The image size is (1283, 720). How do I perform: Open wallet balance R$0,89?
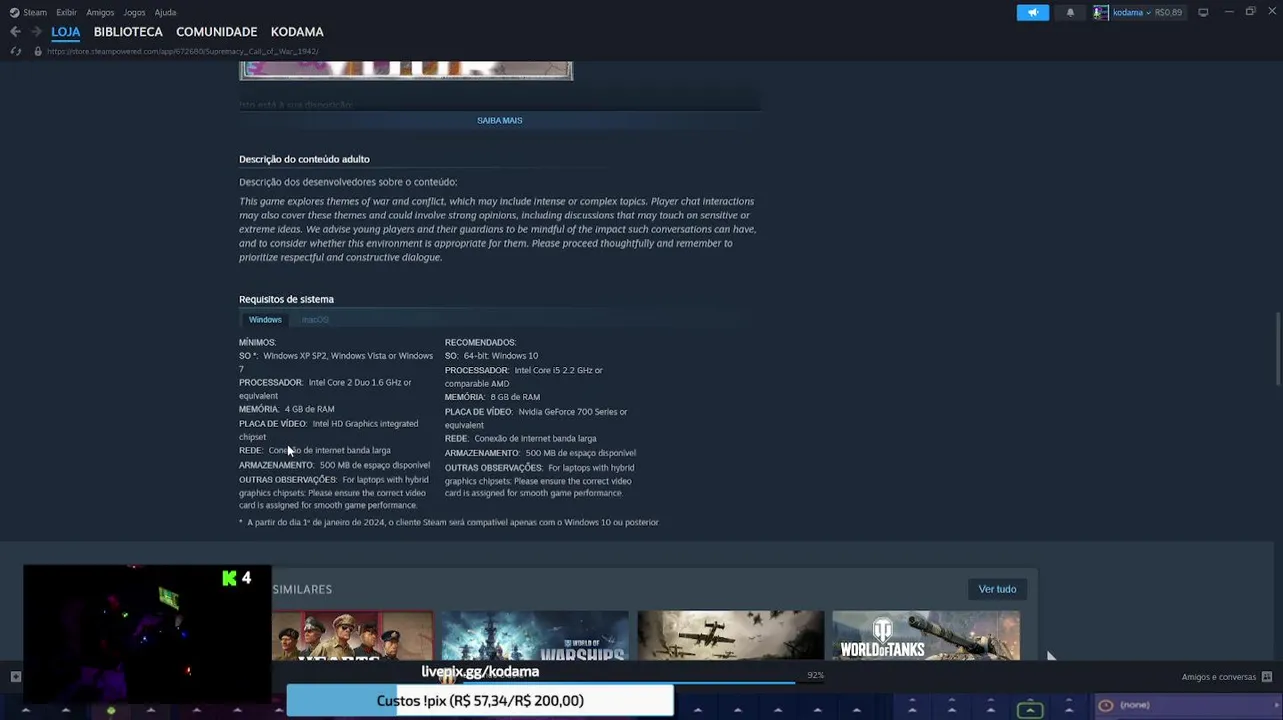pos(1168,12)
